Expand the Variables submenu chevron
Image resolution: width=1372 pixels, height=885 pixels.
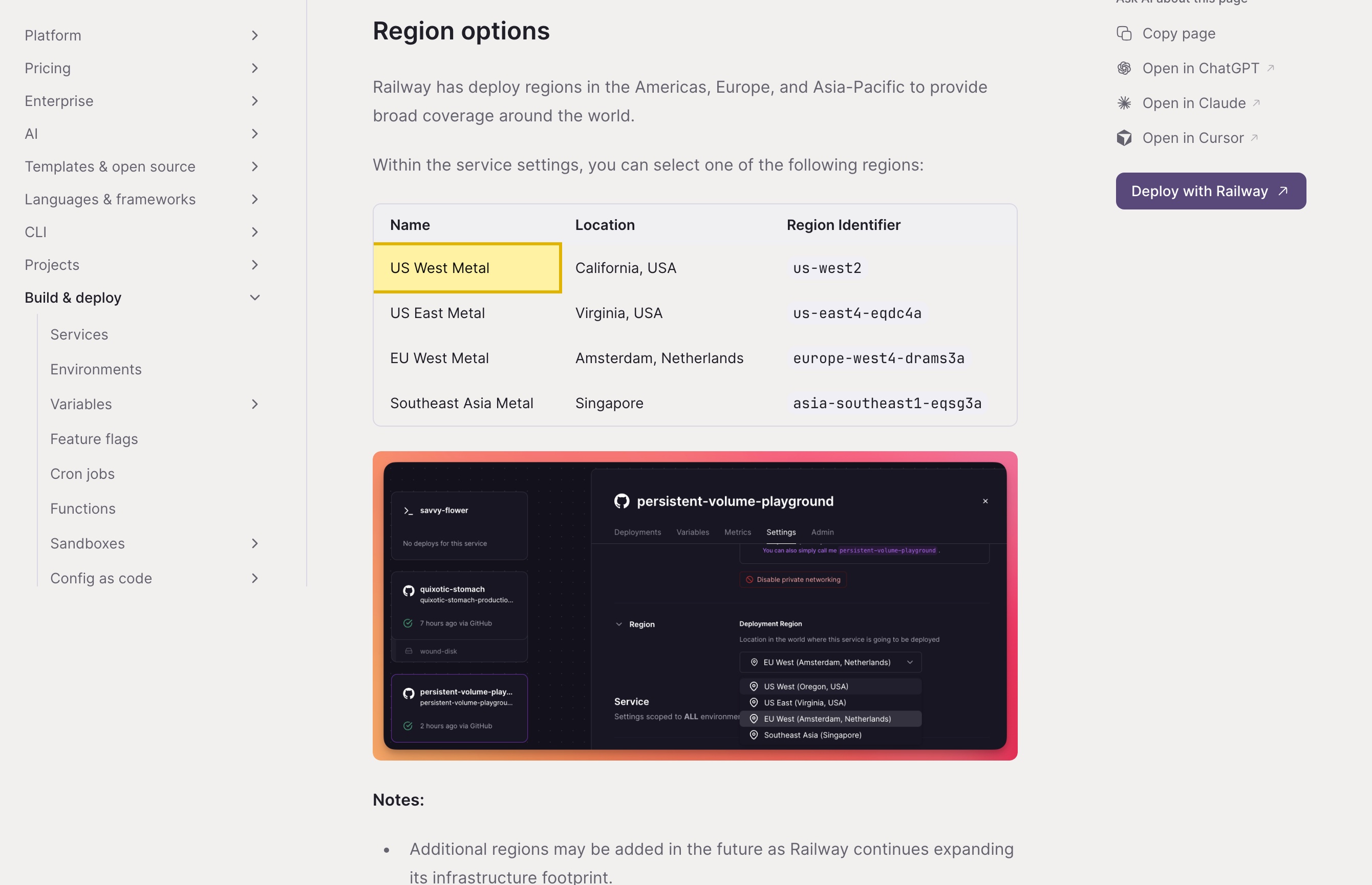pyautogui.click(x=255, y=404)
